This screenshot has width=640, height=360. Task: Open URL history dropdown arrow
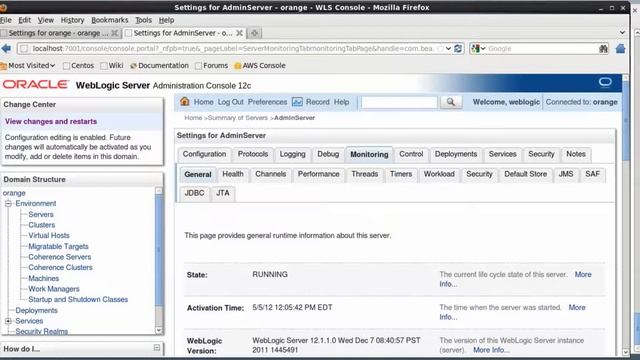448,49
